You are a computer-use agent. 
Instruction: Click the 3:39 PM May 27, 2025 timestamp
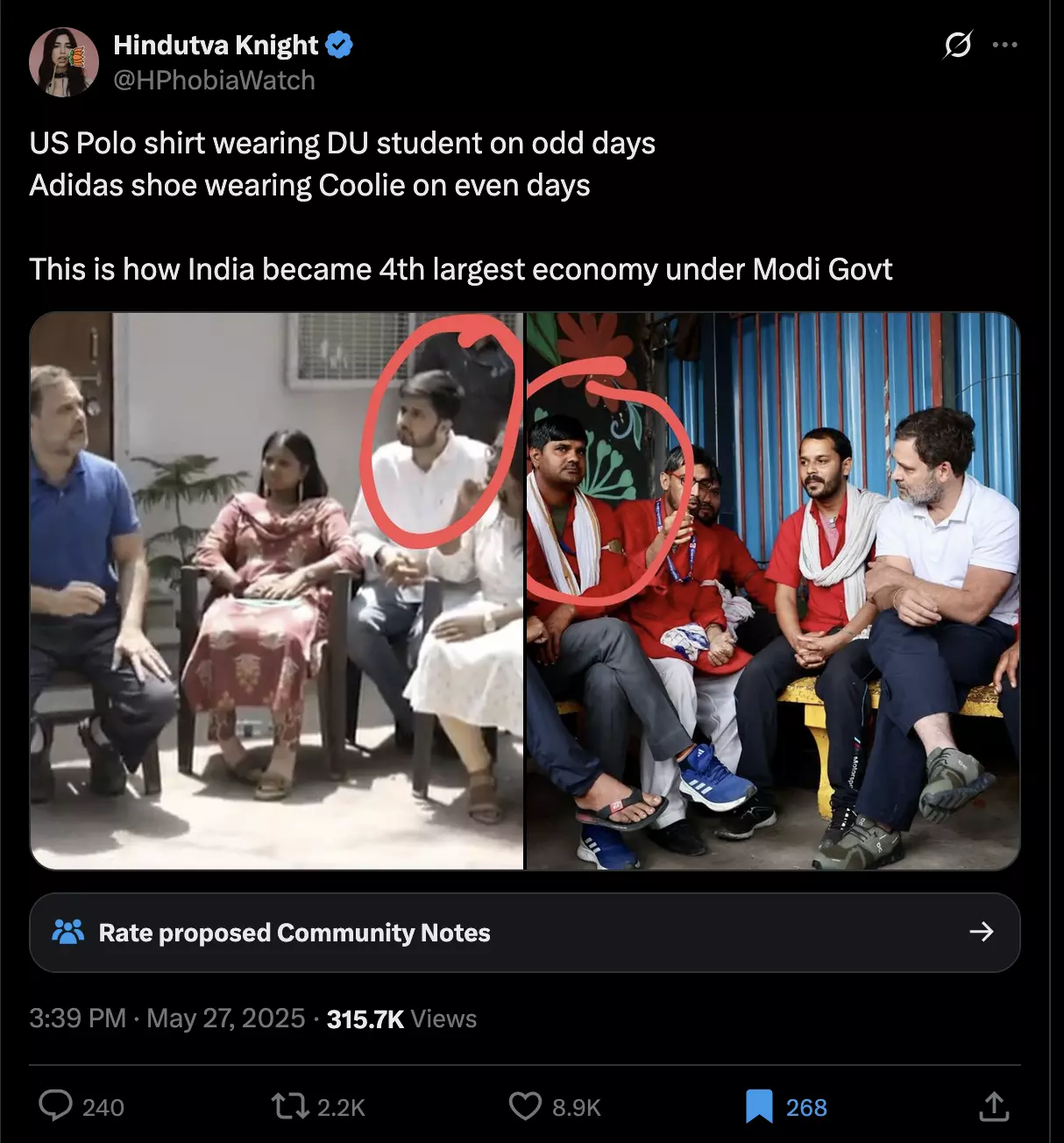pyautogui.click(x=167, y=1019)
